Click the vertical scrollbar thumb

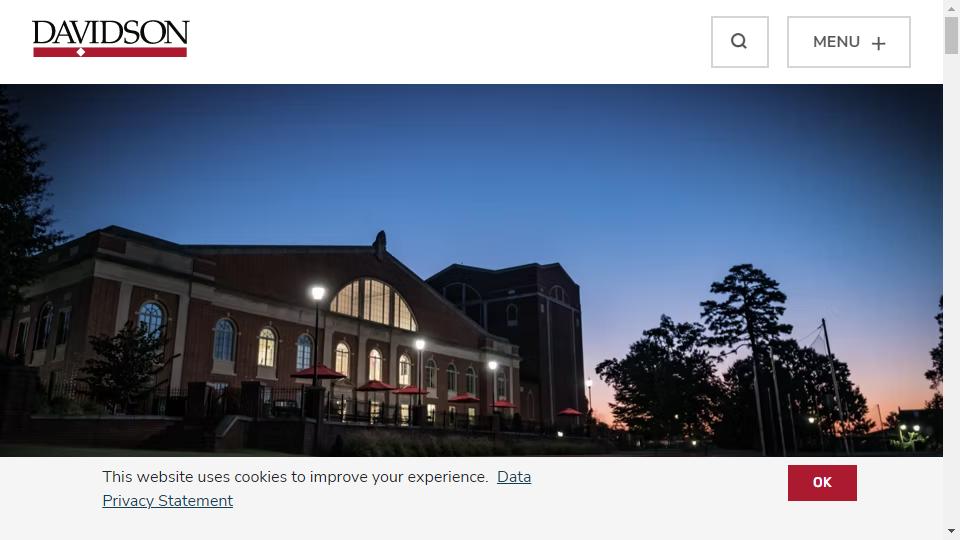pos(951,36)
